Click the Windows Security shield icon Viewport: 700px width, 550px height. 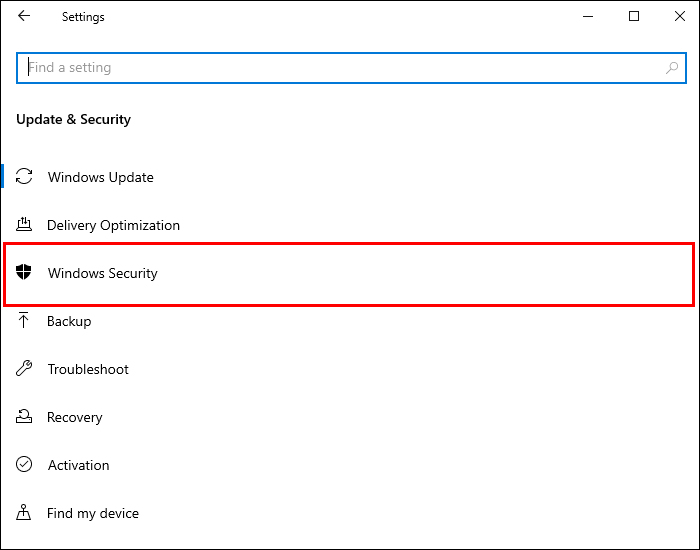point(25,273)
